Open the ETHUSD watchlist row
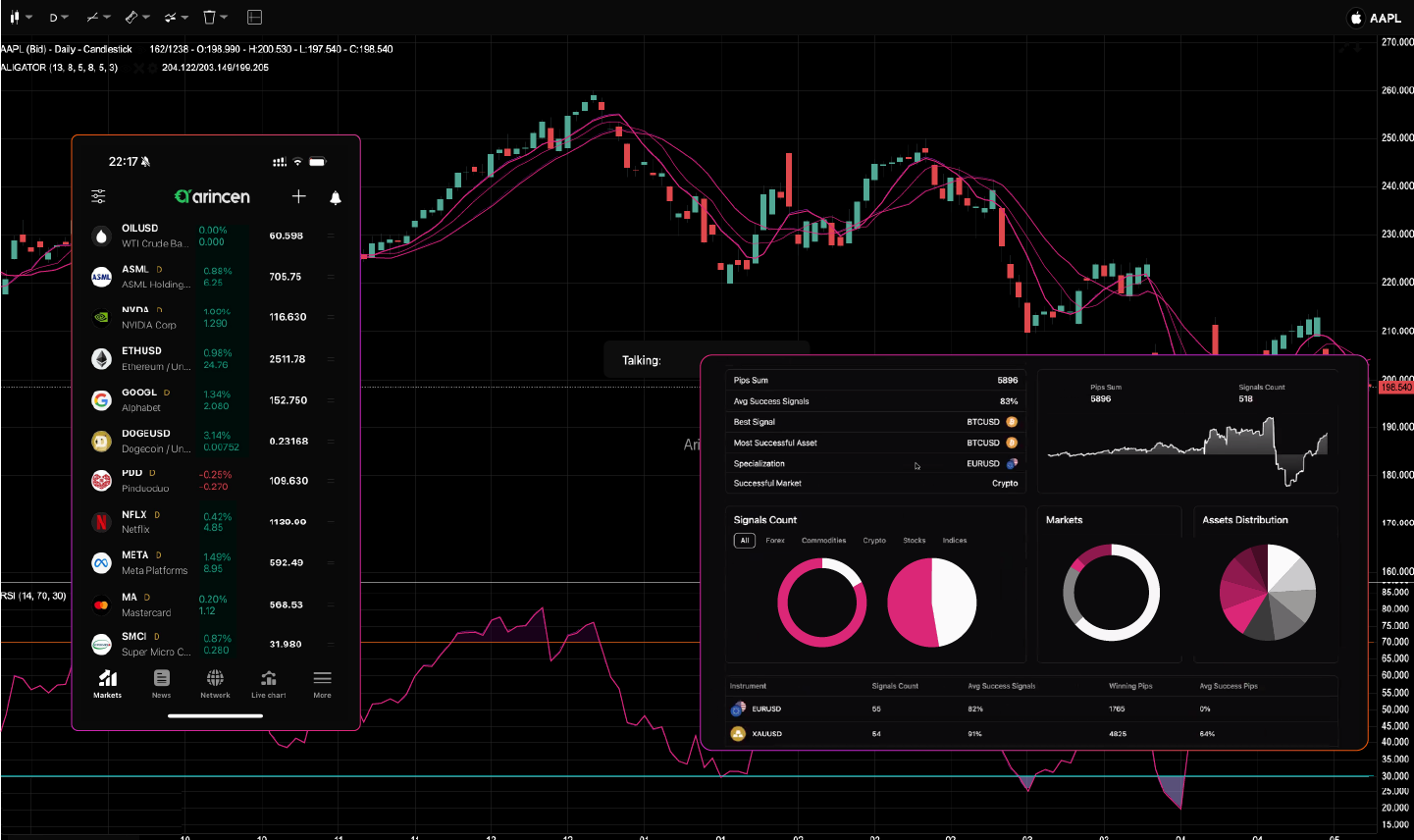Screen dimensions: 1414x840 click(215, 359)
